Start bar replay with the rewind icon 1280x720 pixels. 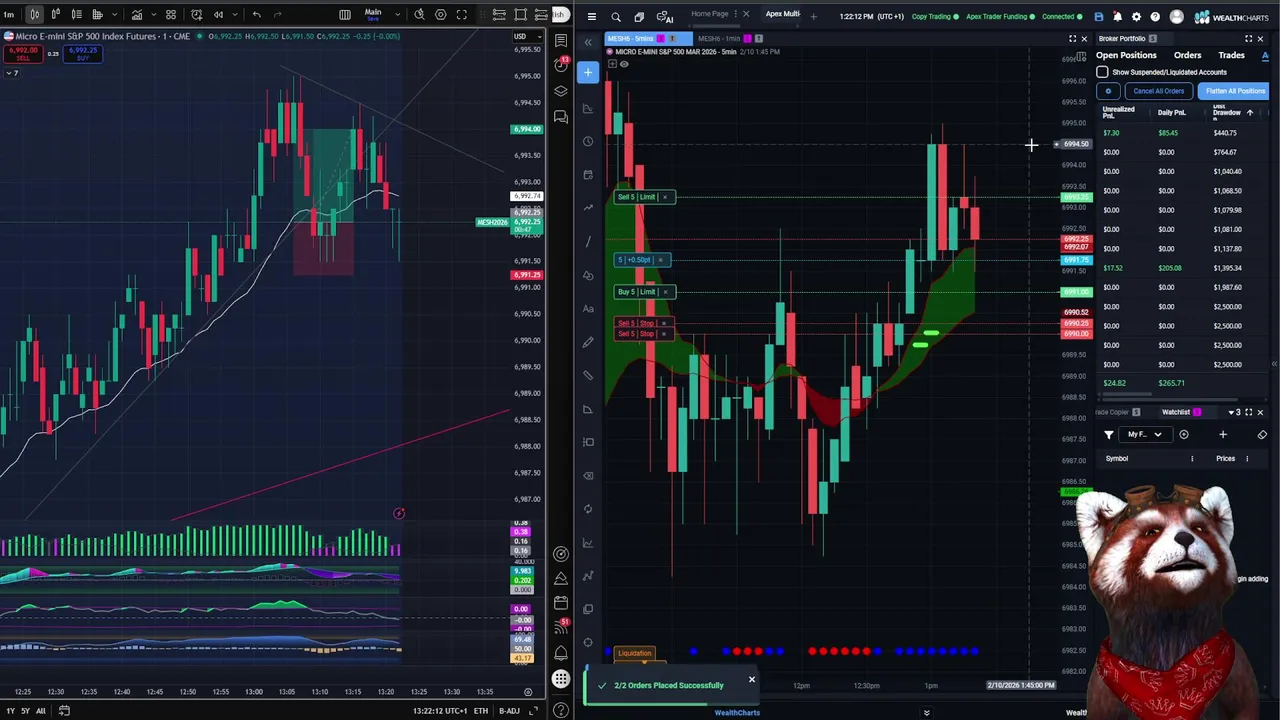[218, 14]
